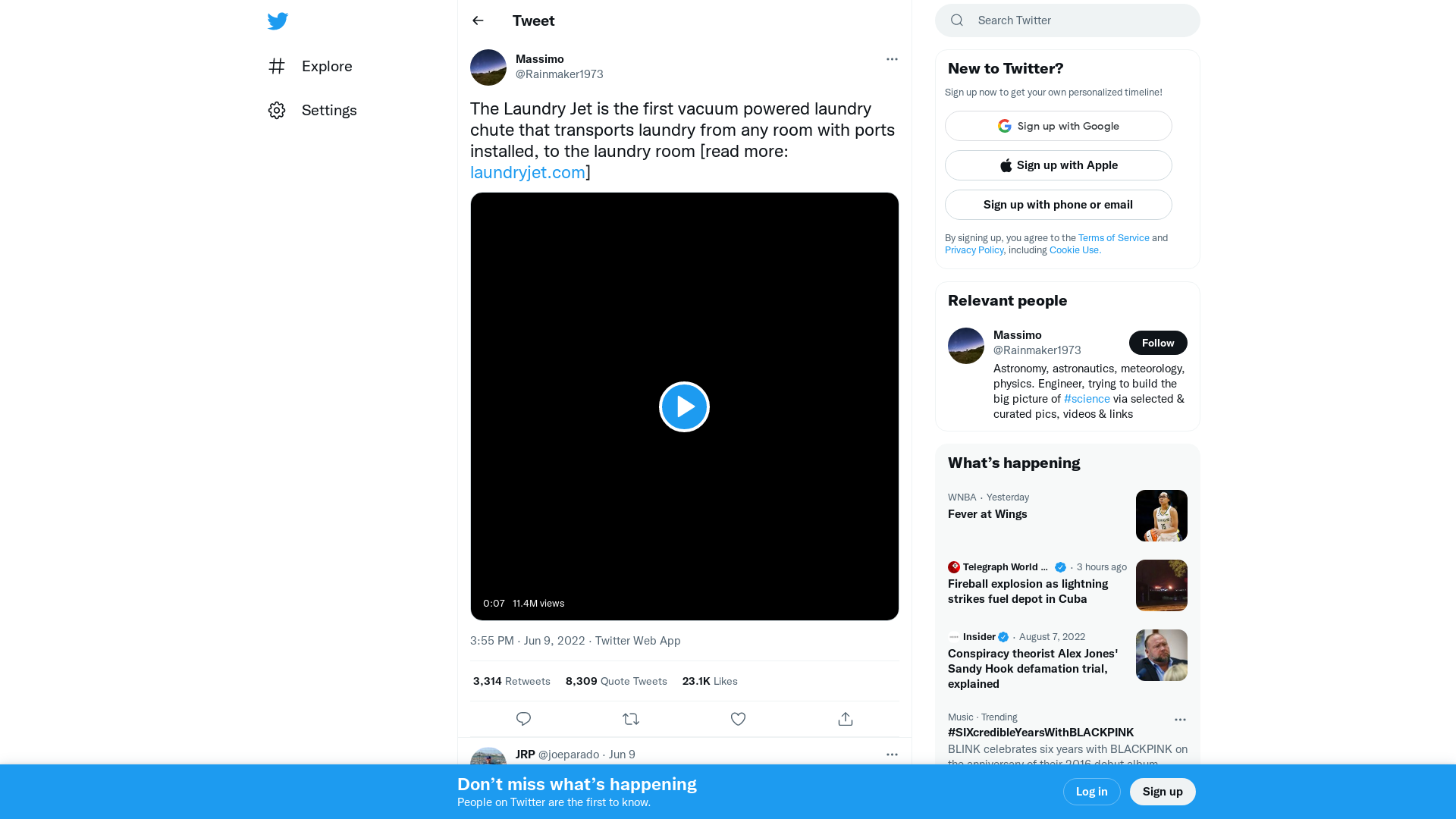The image size is (1456, 819).
Task: Click the search magnifier icon
Action: pyautogui.click(x=956, y=20)
